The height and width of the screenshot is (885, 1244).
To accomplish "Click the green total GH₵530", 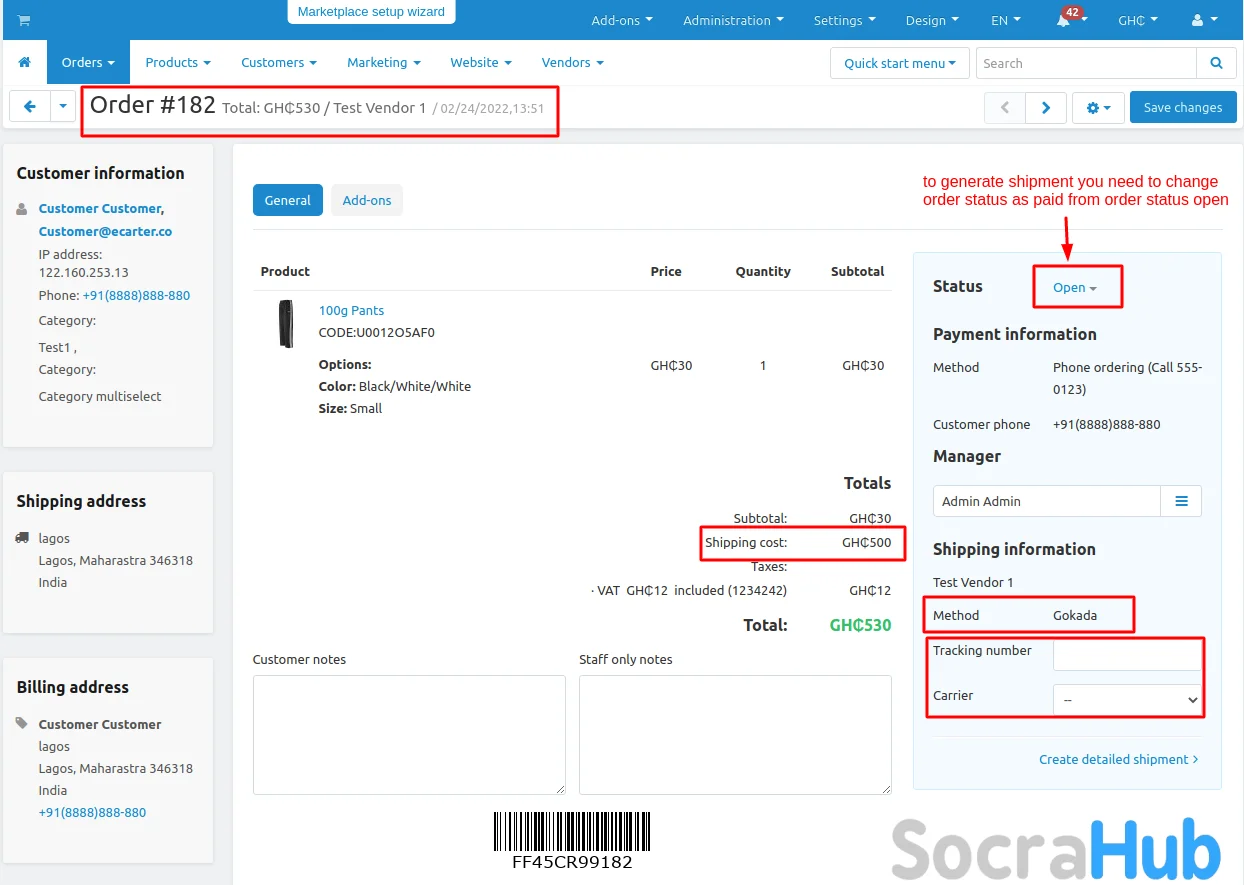I will coord(860,625).
